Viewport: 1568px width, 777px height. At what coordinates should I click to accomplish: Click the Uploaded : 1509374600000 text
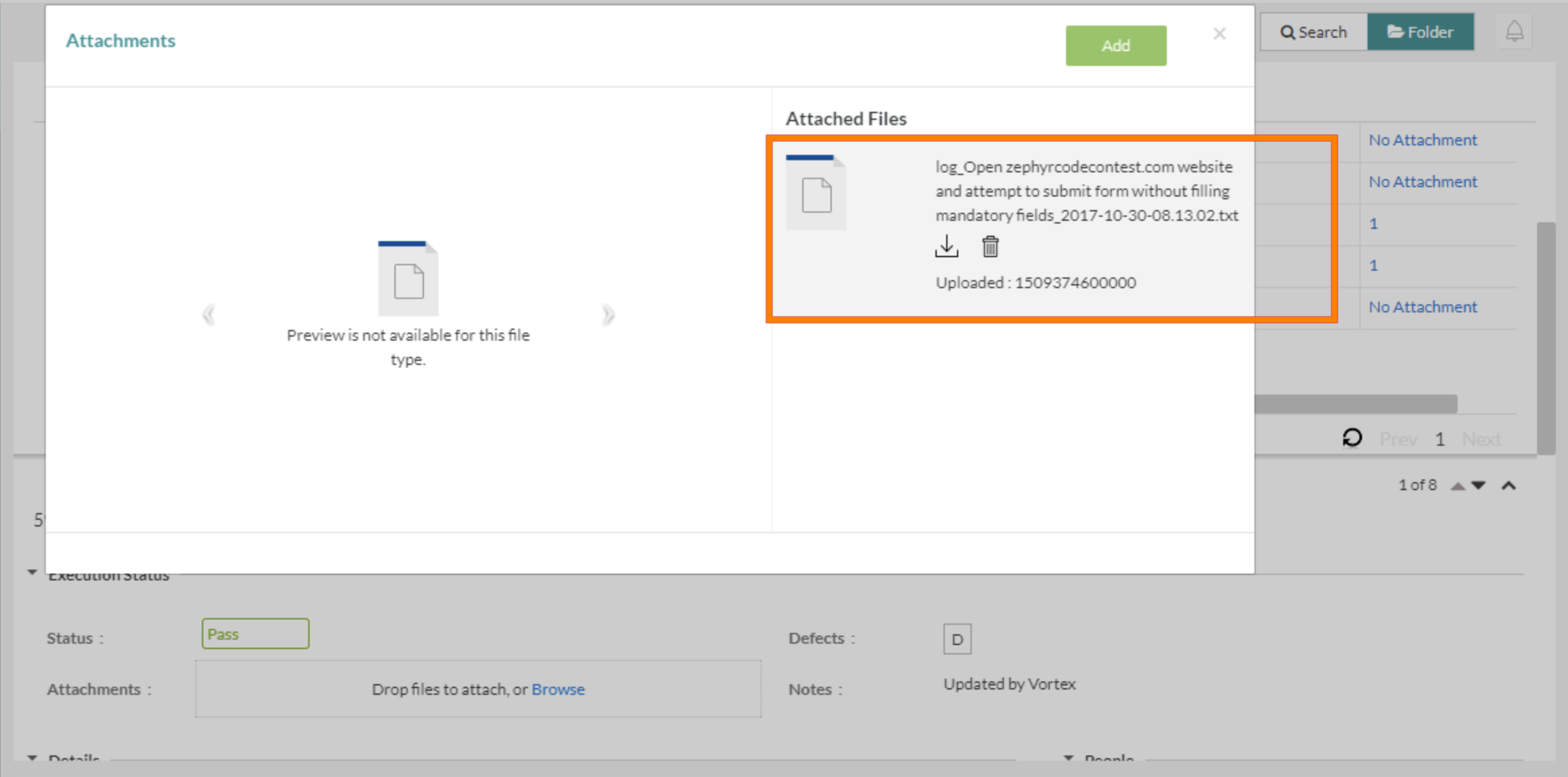[x=1036, y=283]
